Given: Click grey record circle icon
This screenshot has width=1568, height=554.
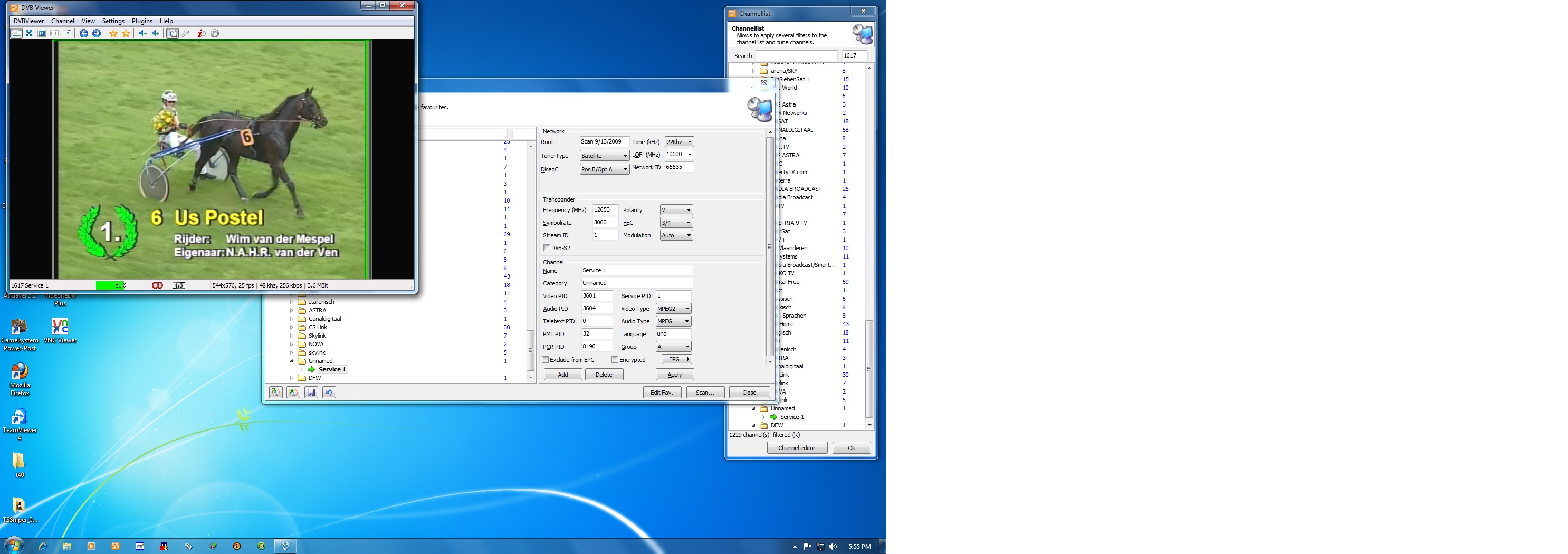Looking at the screenshot, I should click(x=215, y=33).
